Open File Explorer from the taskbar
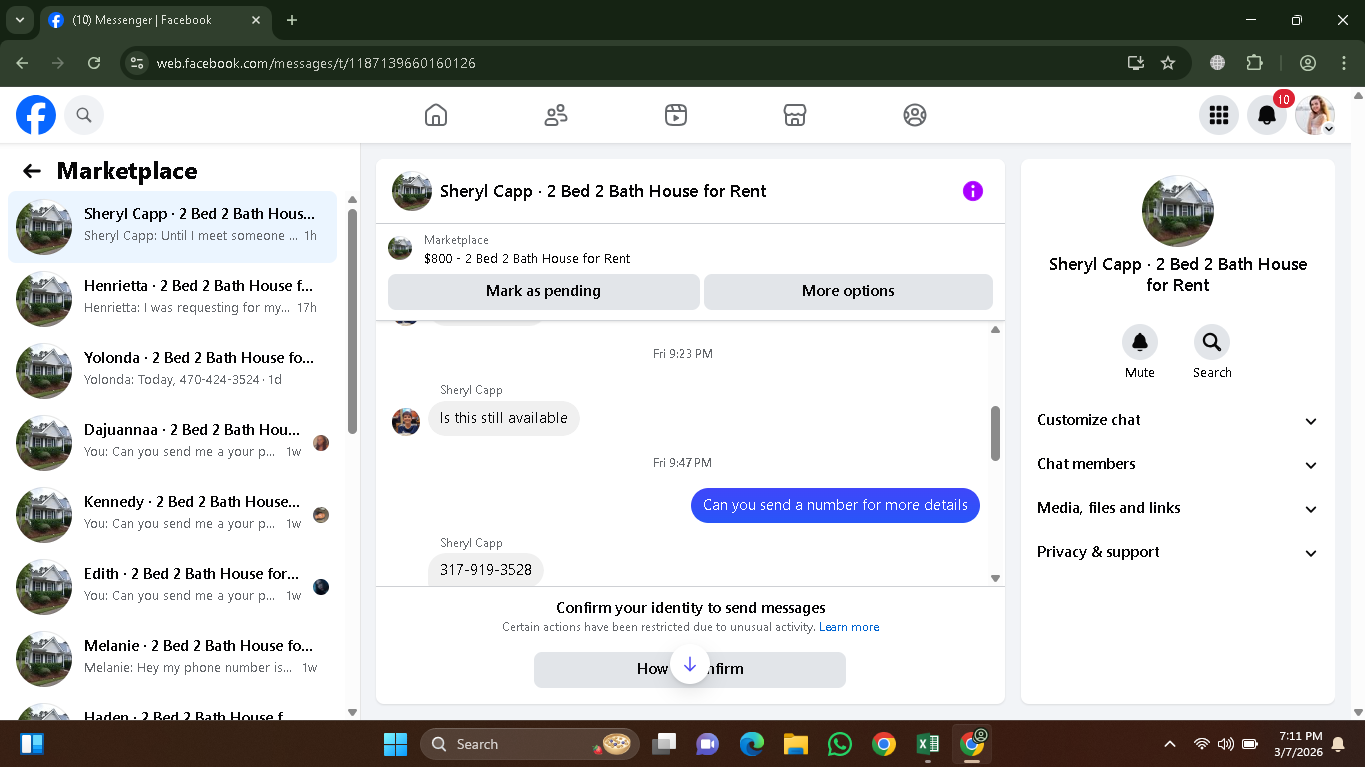1365x767 pixels. pos(796,744)
